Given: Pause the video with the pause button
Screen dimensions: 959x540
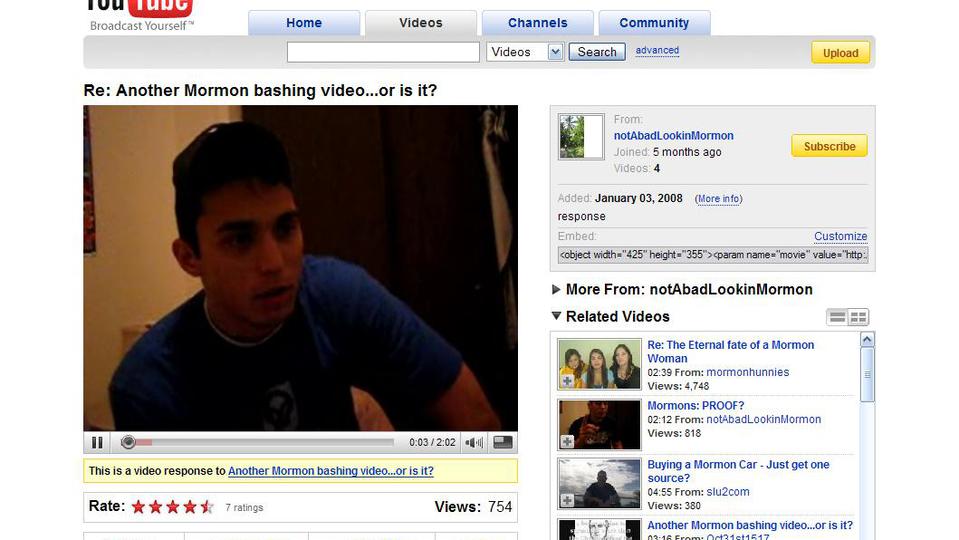Looking at the screenshot, I should point(97,442).
